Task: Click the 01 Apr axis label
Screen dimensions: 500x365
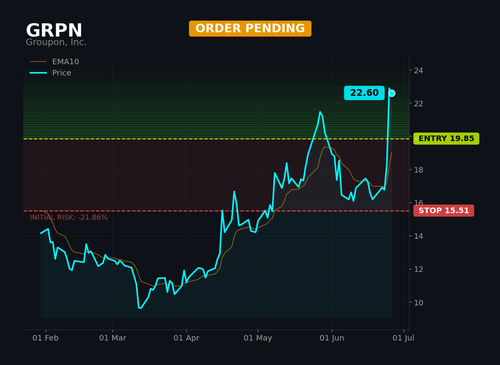Action: 186,338
